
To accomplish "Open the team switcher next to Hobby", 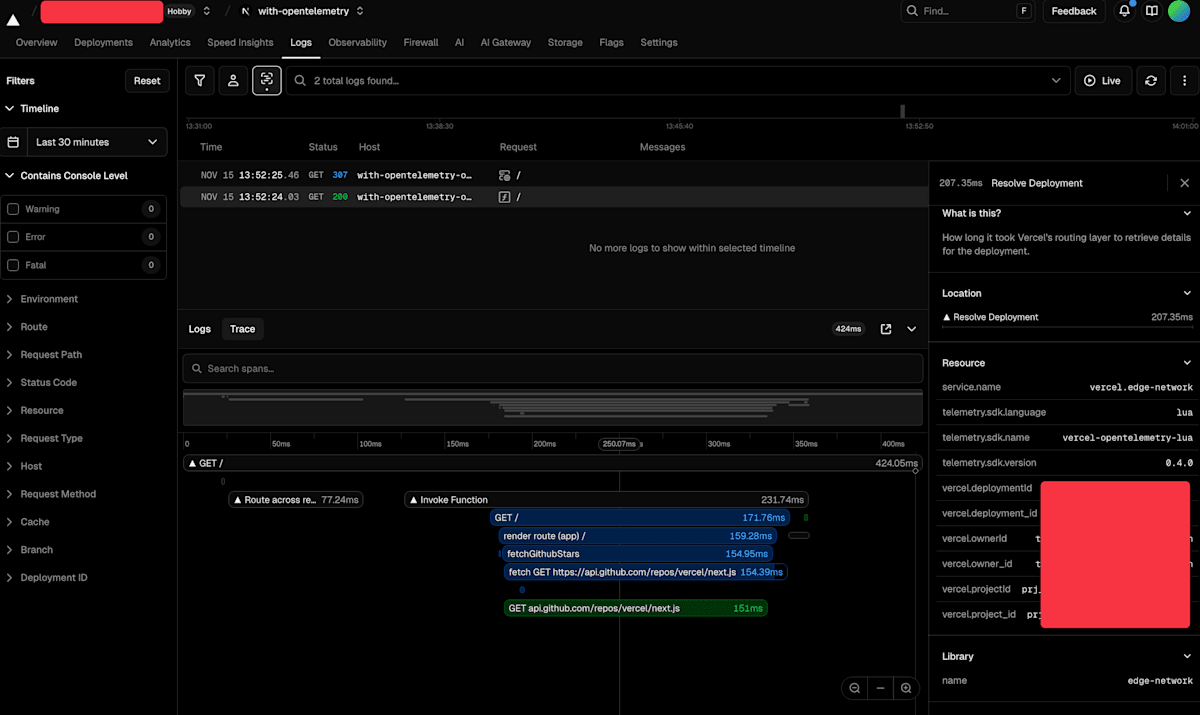I will coord(206,11).
